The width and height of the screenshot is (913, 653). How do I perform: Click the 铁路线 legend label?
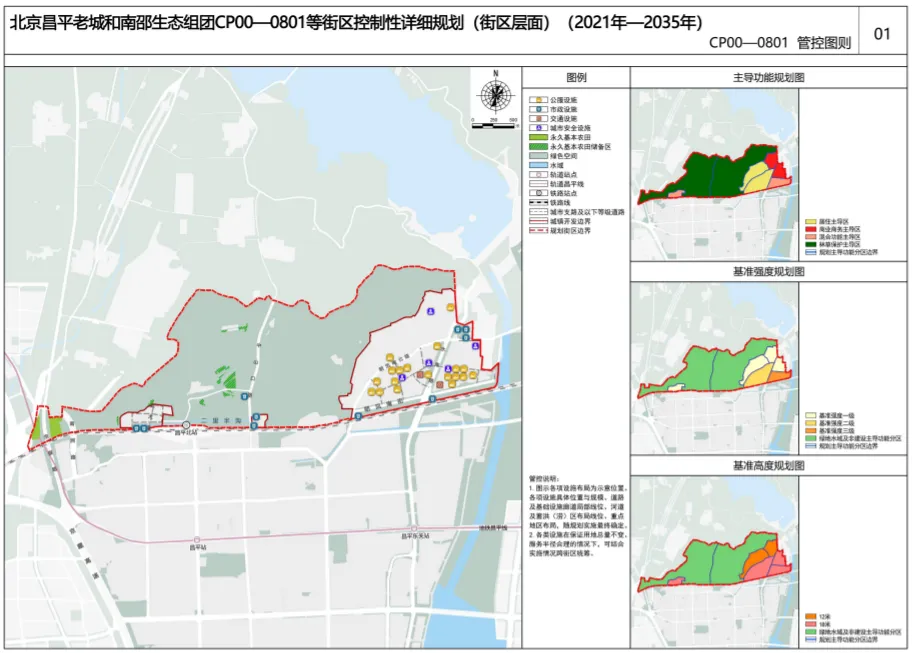pyautogui.click(x=560, y=203)
